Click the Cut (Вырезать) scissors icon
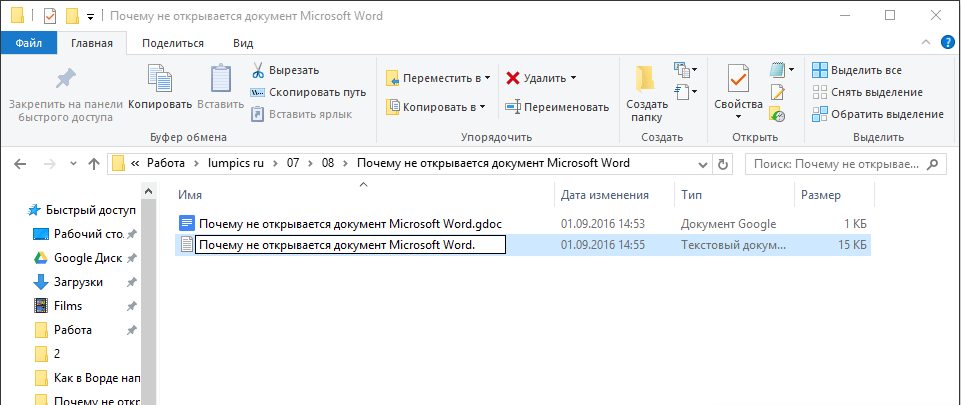Screen dimensions: 961x405 [x=257, y=70]
